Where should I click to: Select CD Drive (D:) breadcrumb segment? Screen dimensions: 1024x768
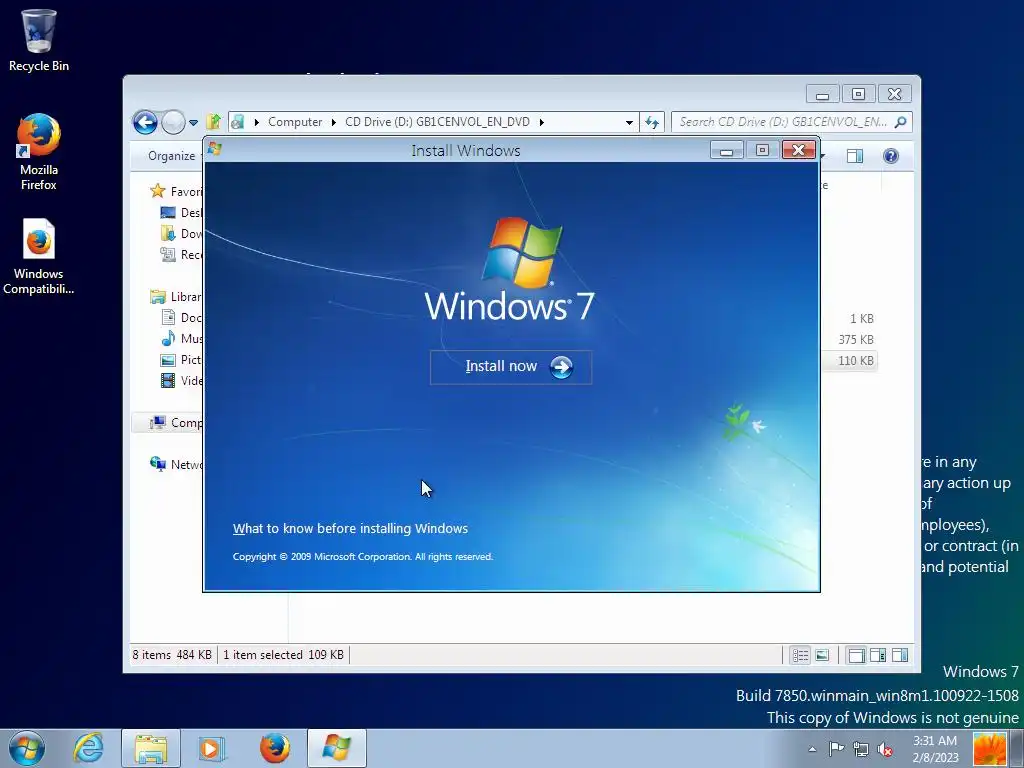point(437,122)
